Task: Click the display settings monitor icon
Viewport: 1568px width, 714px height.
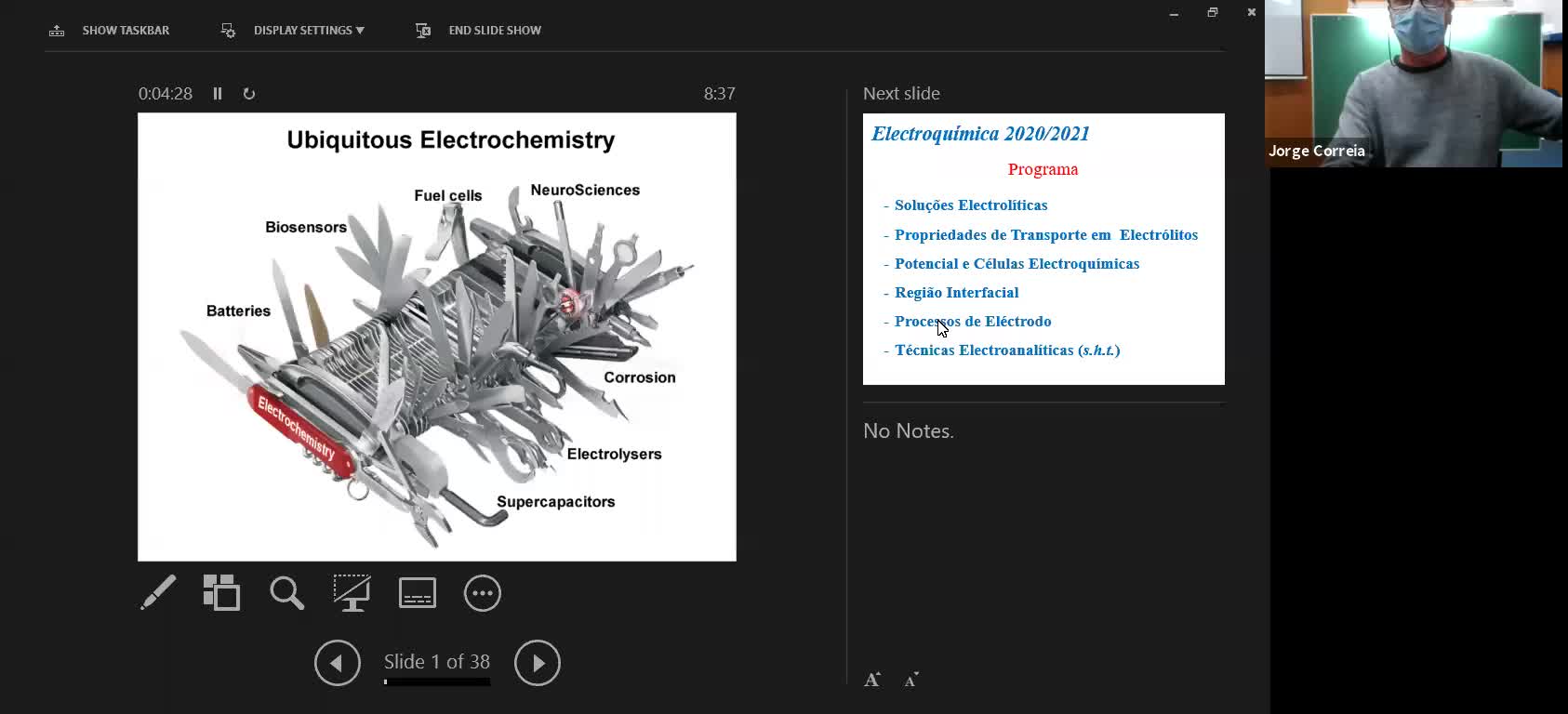Action: [x=228, y=31]
